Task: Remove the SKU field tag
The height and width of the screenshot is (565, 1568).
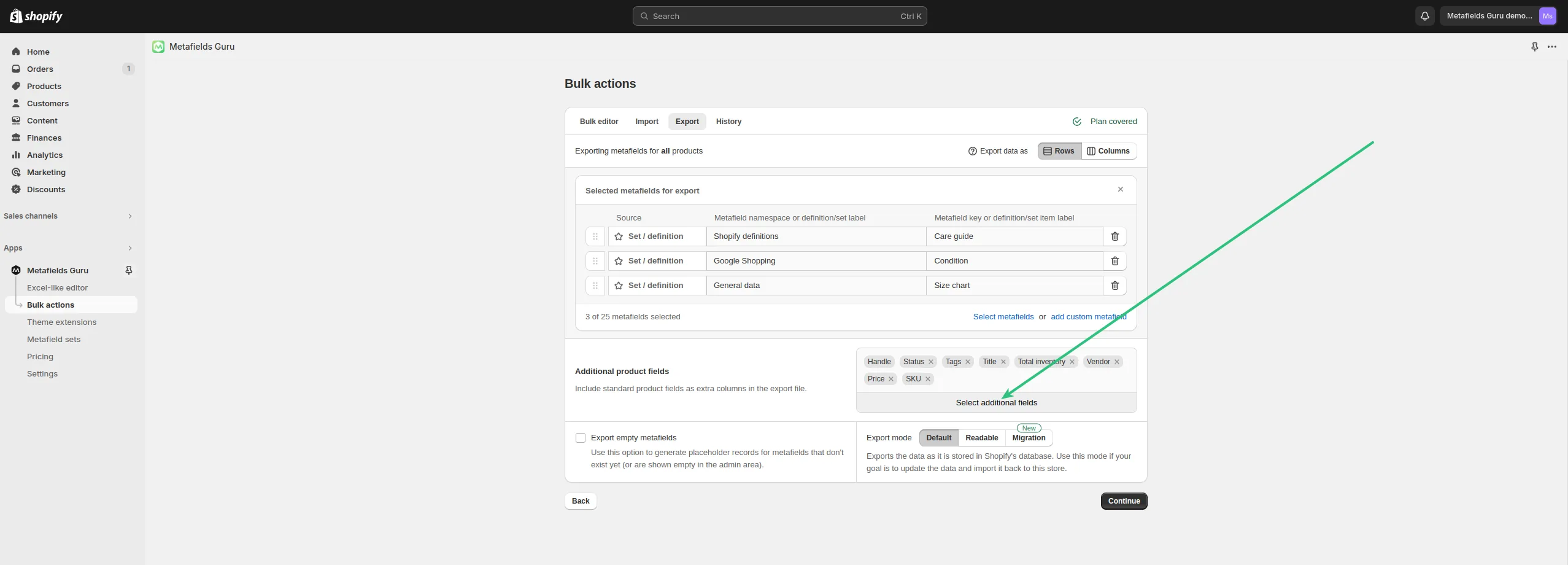Action: tap(928, 379)
